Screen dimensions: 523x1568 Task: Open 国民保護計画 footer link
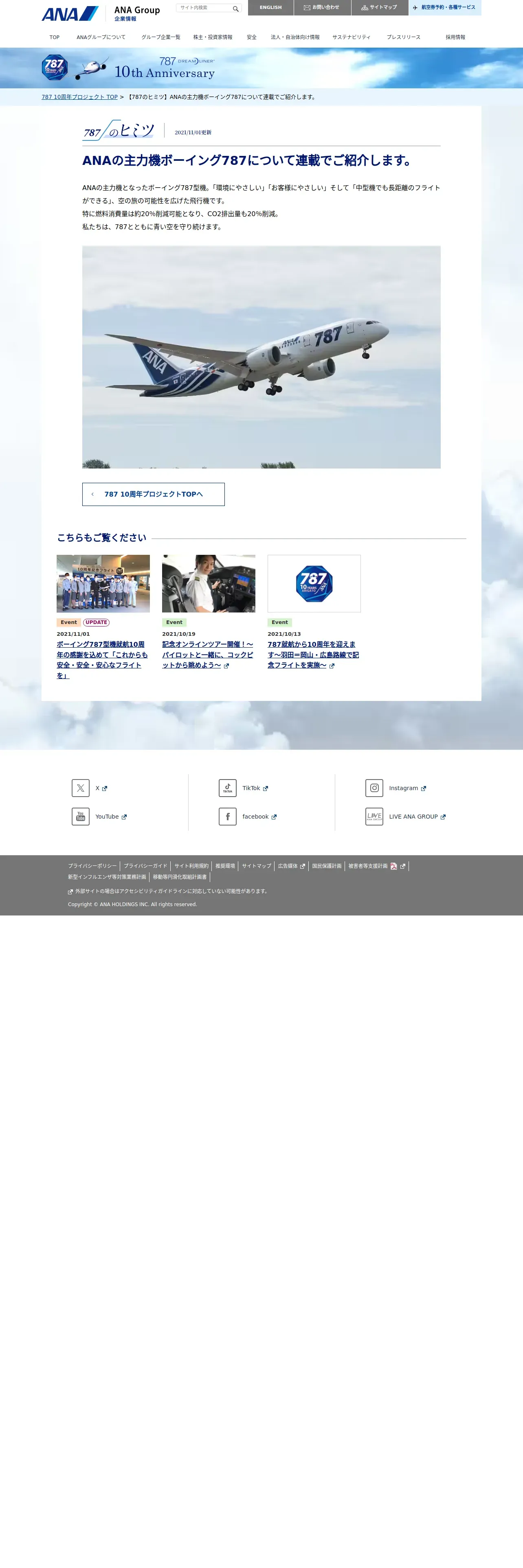point(327,866)
